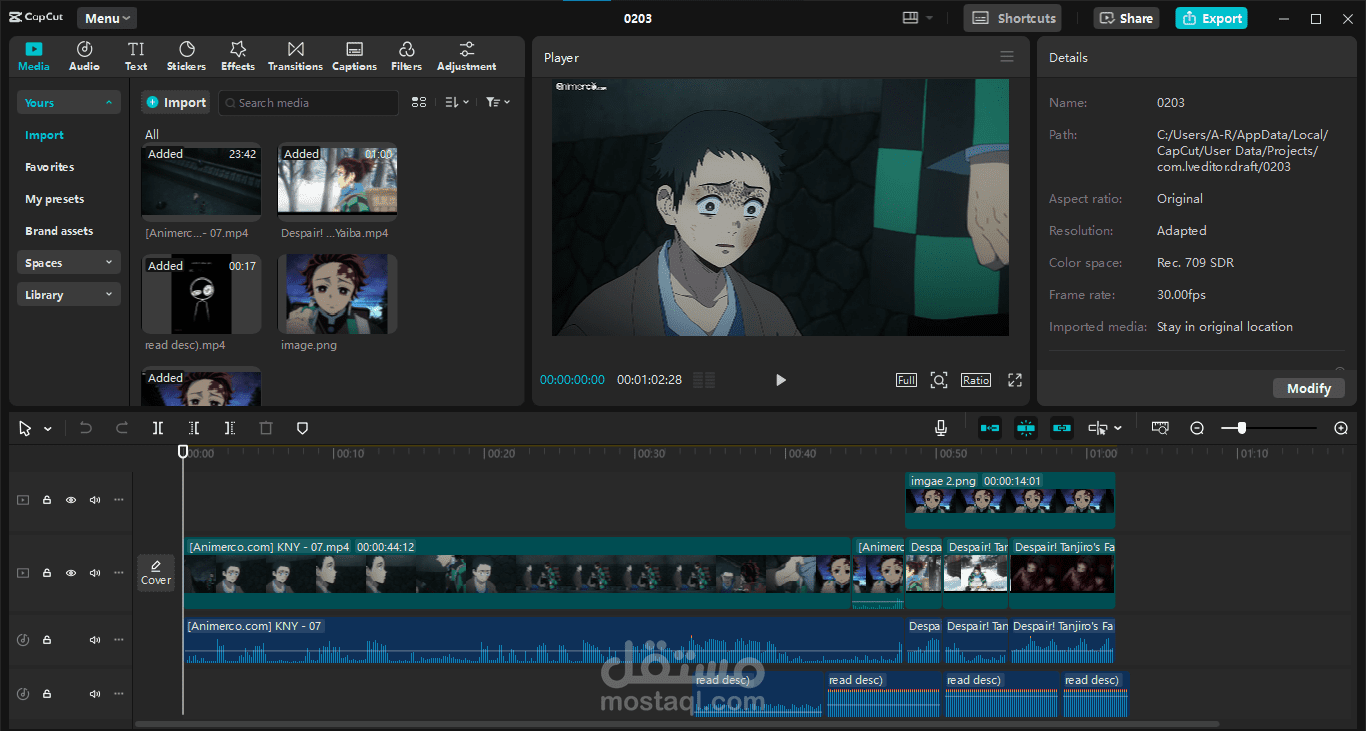Viewport: 1366px width, 731px height.
Task: Open the CapCut Menu dropdown
Action: coord(106,18)
